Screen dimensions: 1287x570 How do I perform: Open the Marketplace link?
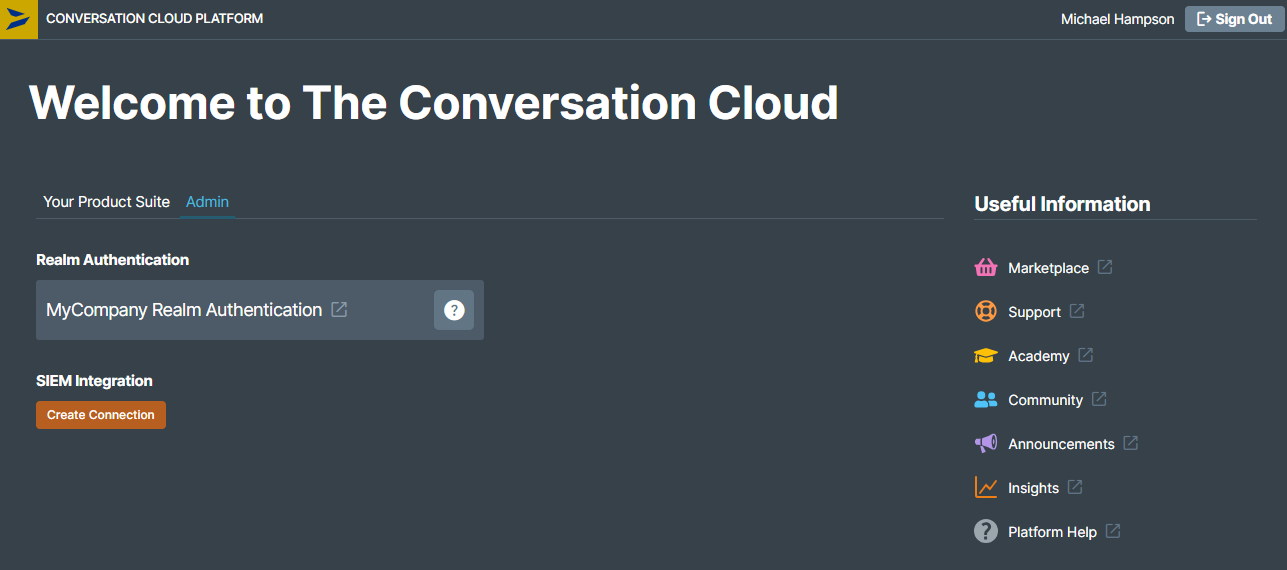(x=1048, y=268)
